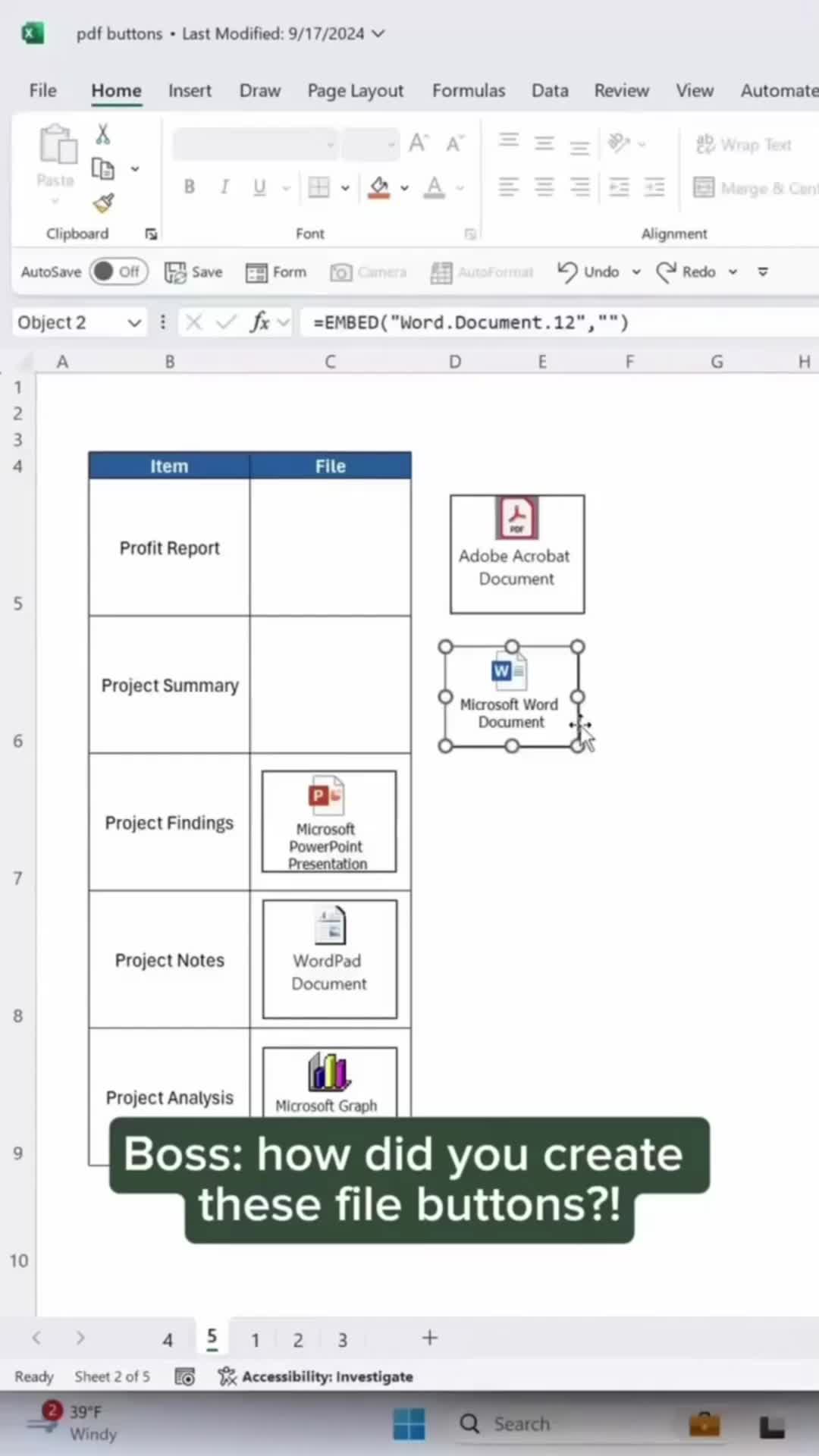The height and width of the screenshot is (1456, 819).
Task: Click Accessibility: Investigate in status bar
Action: point(316,1376)
